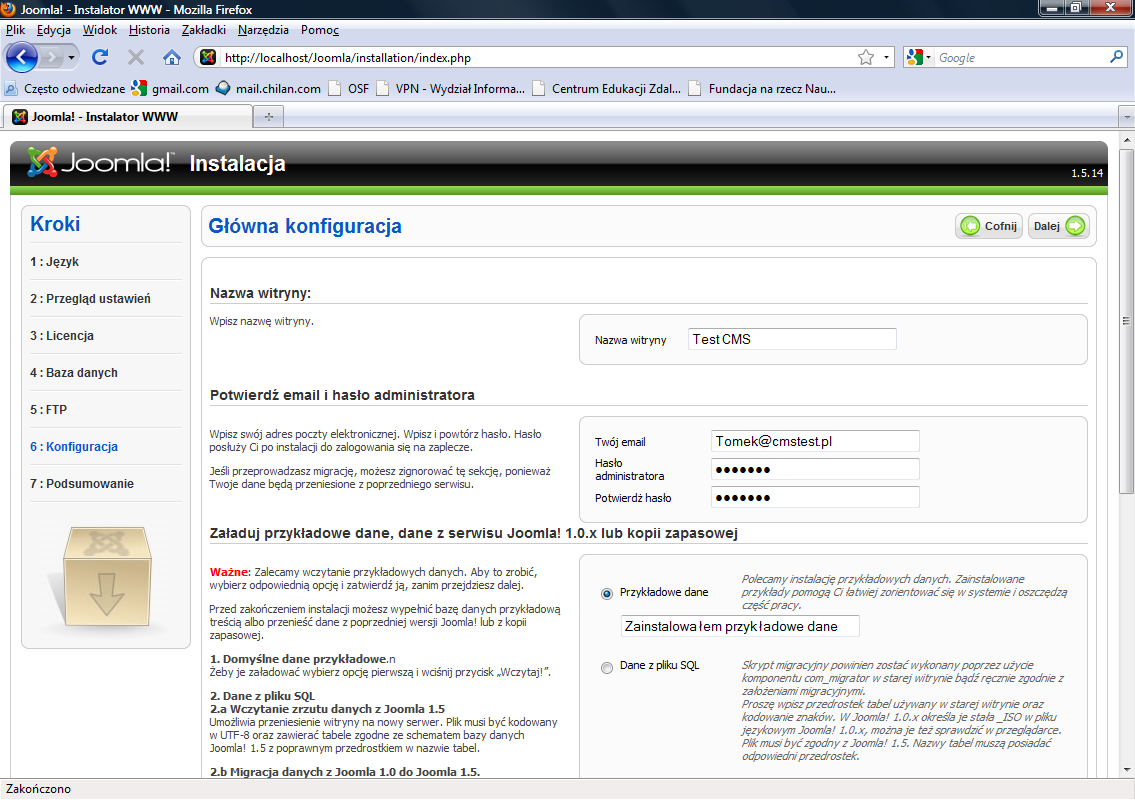Click step 1 : Język

pyautogui.click(x=54, y=261)
